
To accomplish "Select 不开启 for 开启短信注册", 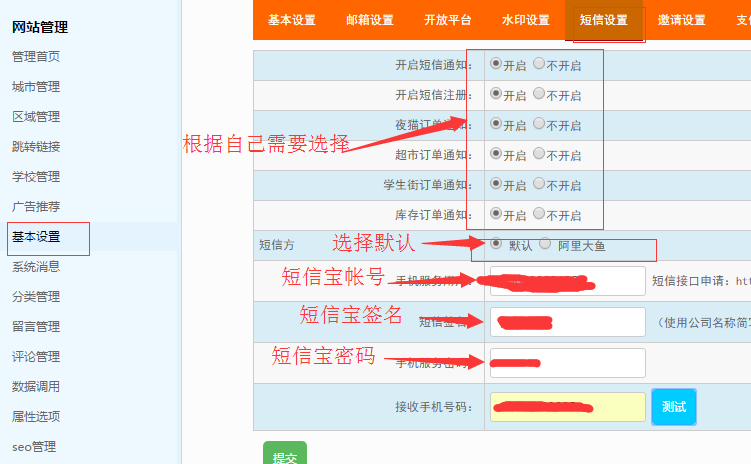I will (x=540, y=94).
